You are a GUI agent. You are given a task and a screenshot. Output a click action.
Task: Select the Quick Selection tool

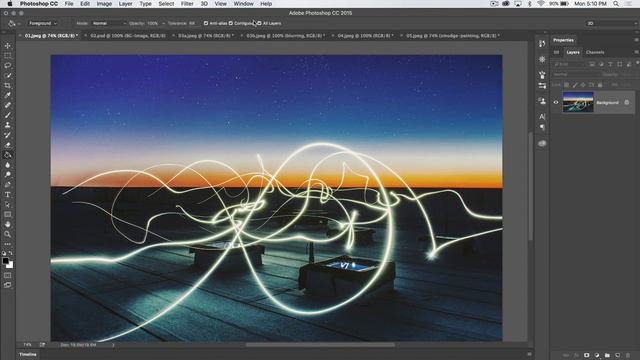(8, 76)
